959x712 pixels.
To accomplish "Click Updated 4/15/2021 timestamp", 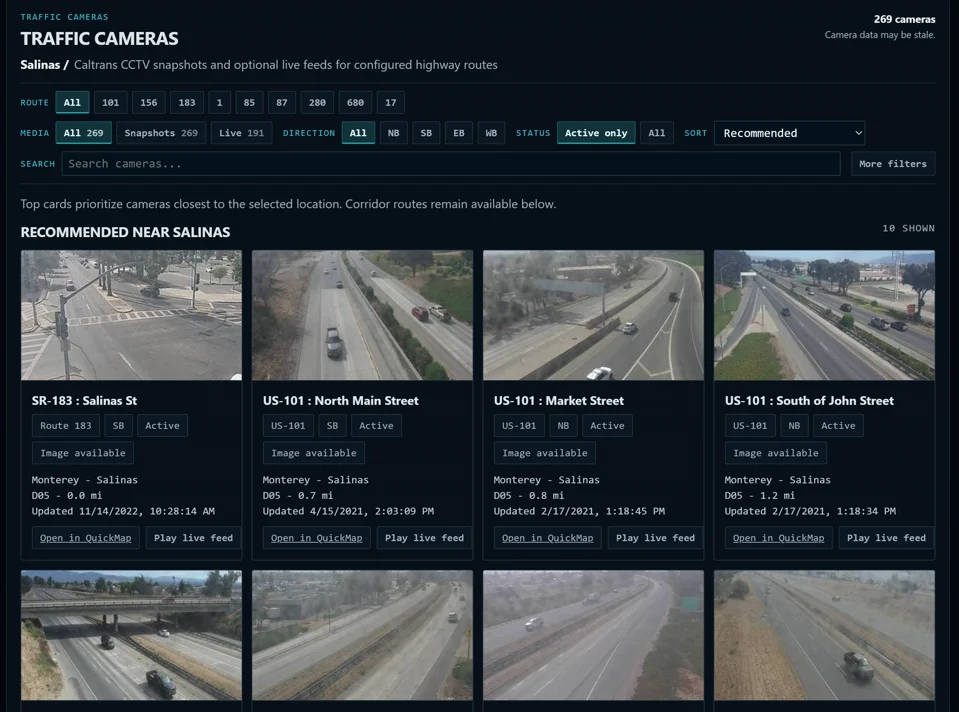I will (x=349, y=511).
